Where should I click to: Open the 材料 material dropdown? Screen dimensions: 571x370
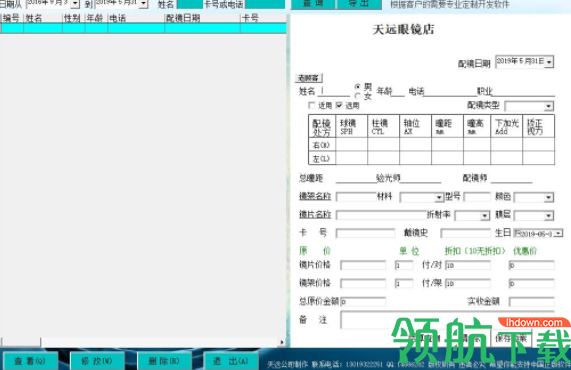coord(440,197)
